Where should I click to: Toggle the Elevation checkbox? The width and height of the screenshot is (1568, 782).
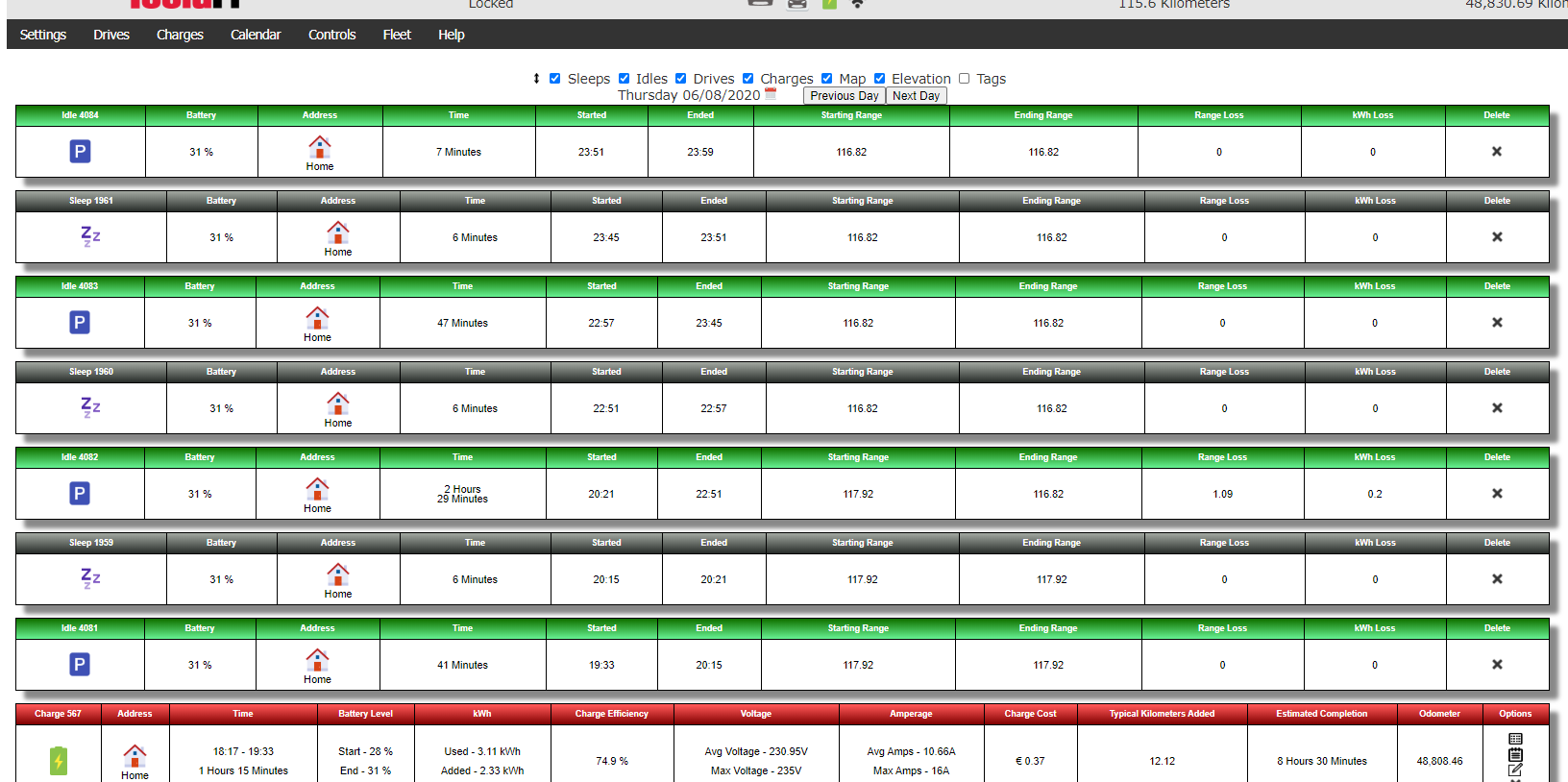tap(879, 79)
